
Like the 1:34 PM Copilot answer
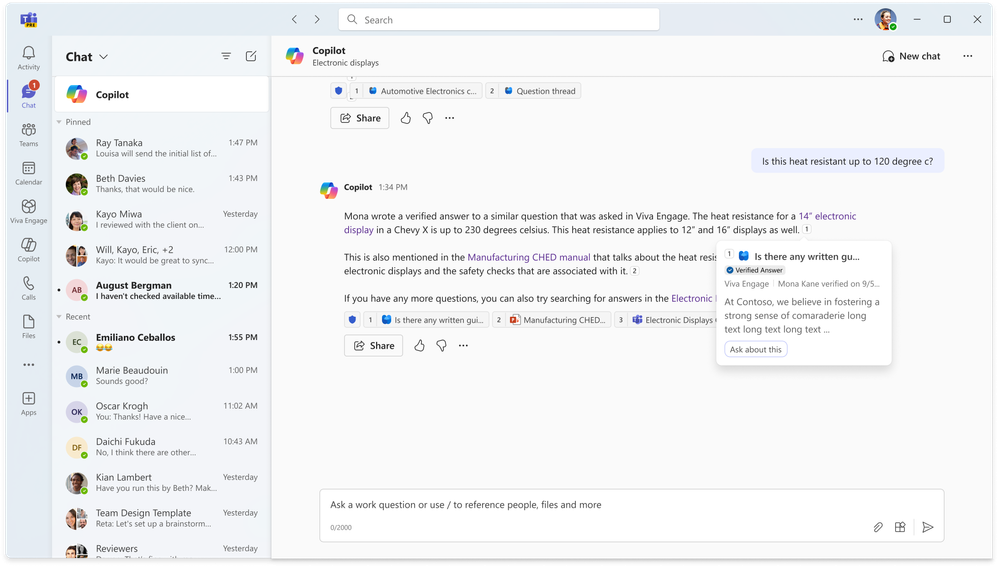coord(419,346)
